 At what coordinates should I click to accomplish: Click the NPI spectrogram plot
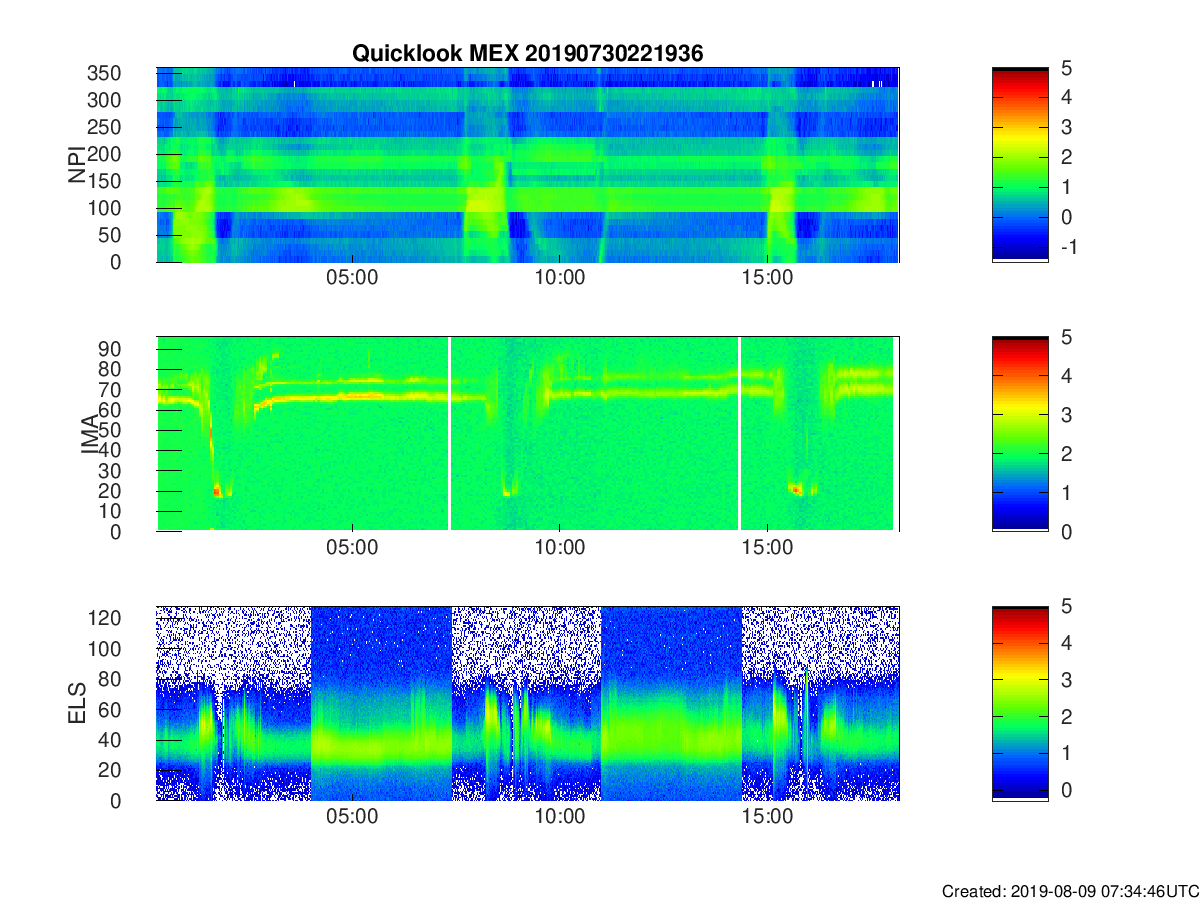click(x=528, y=165)
